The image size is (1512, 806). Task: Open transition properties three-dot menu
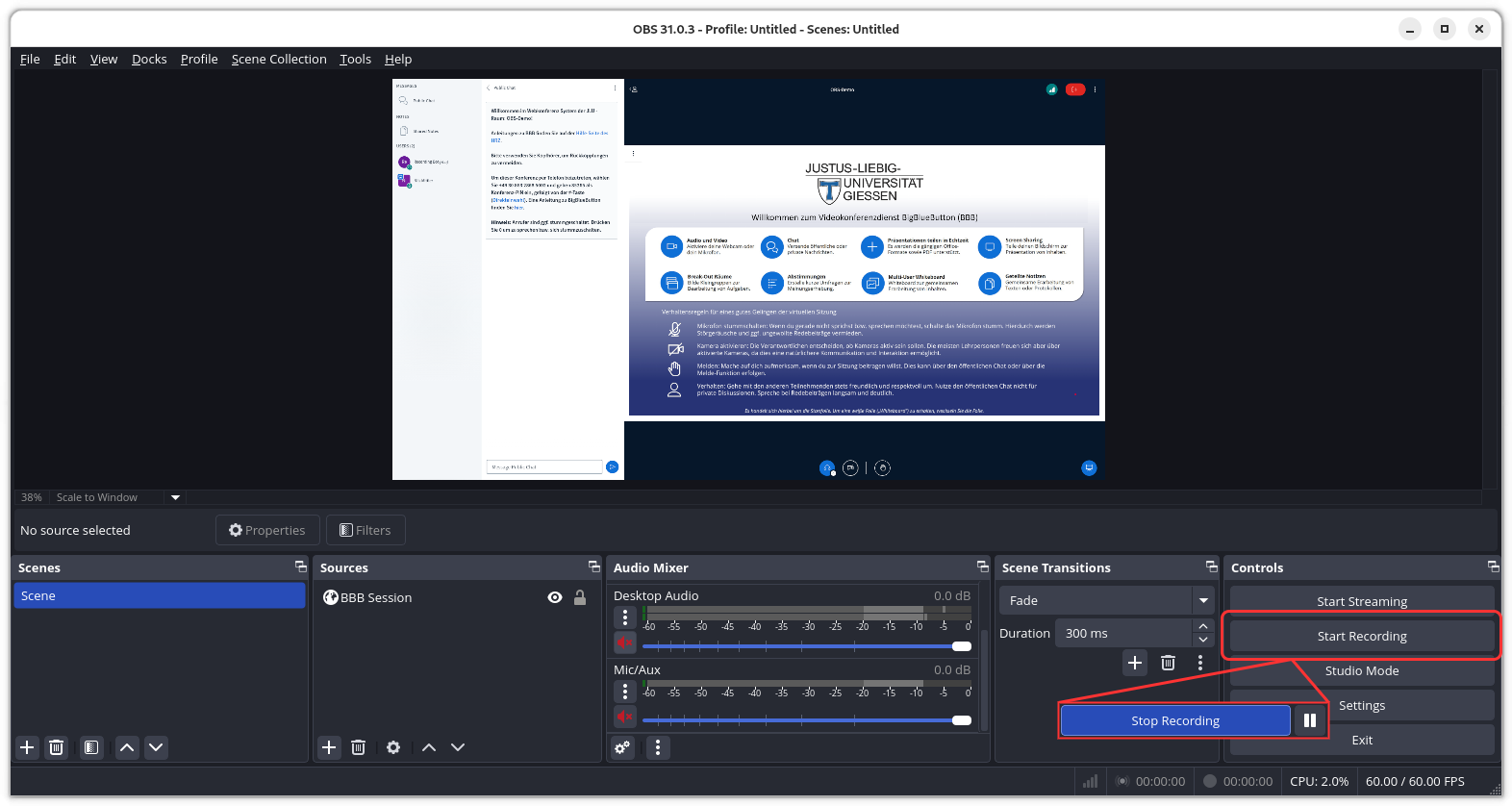[x=1200, y=663]
